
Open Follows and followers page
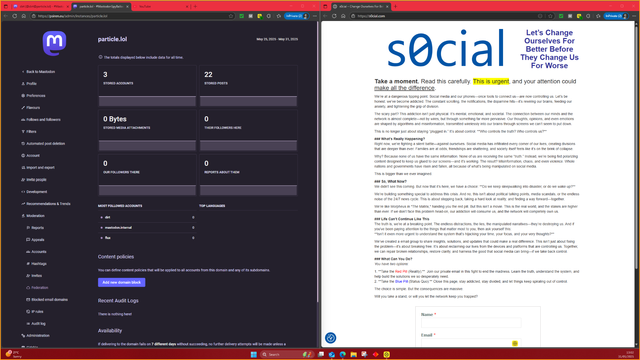tap(40, 120)
